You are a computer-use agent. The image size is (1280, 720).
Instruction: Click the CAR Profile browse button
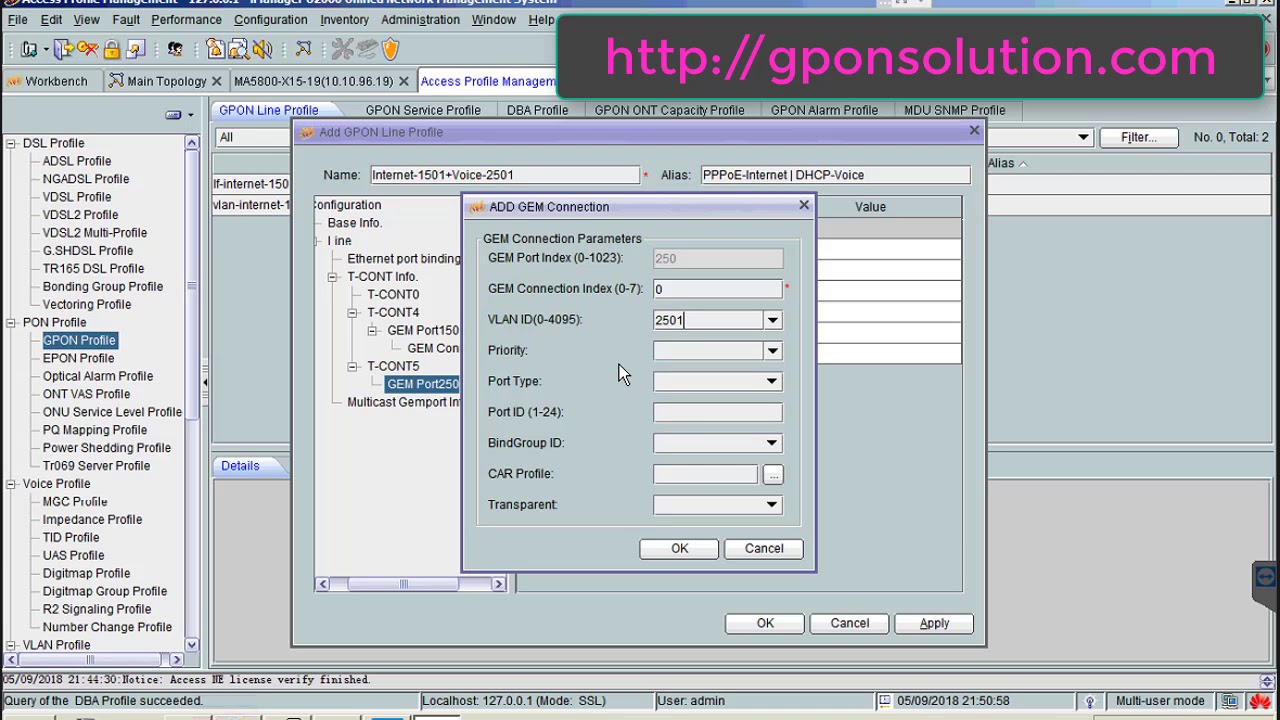click(x=773, y=475)
